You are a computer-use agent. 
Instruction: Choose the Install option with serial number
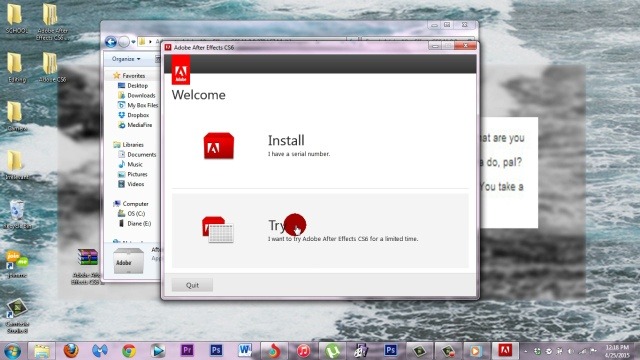click(x=320, y=146)
